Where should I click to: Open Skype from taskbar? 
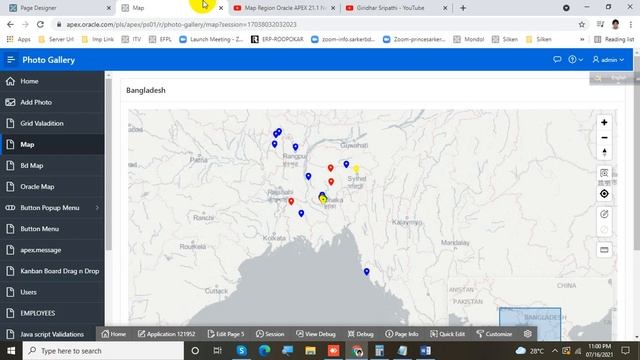tap(242, 351)
